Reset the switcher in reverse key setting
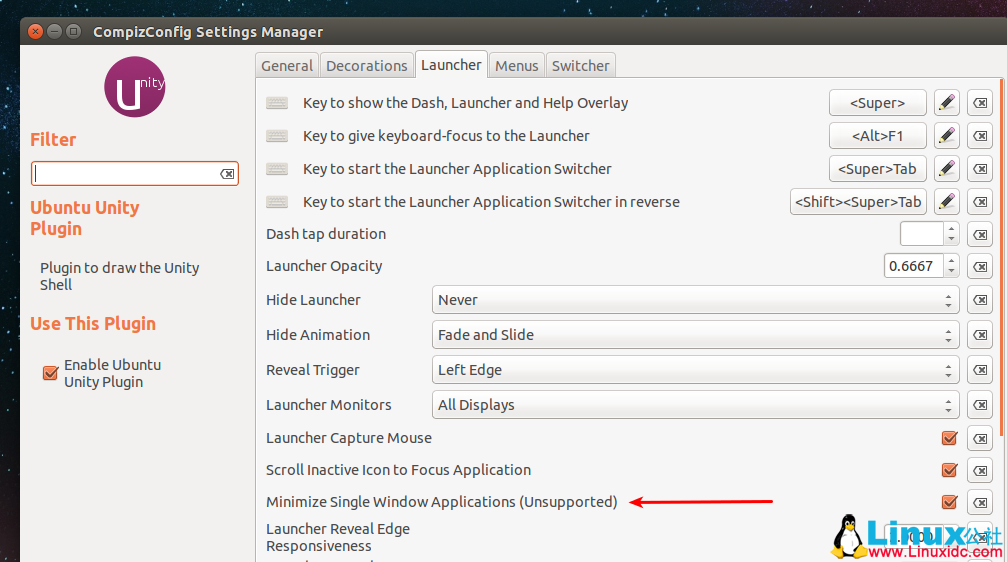Image resolution: width=1007 pixels, height=562 pixels. (980, 202)
